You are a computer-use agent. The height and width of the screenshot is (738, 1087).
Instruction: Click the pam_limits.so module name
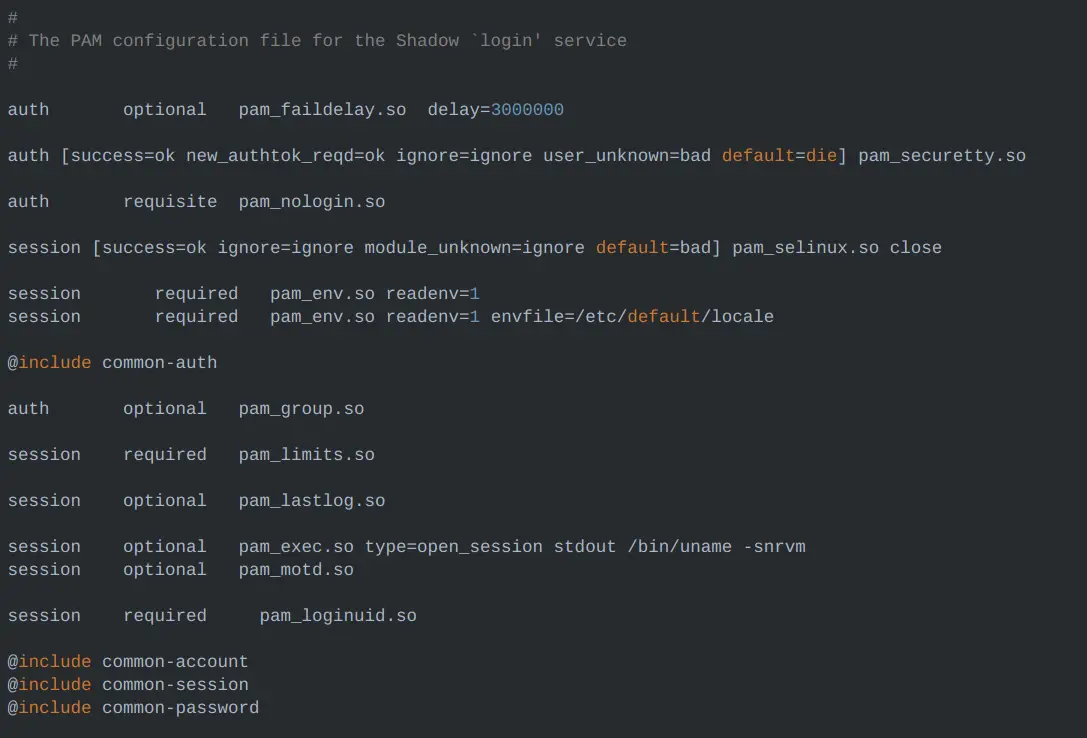pyautogui.click(x=306, y=455)
